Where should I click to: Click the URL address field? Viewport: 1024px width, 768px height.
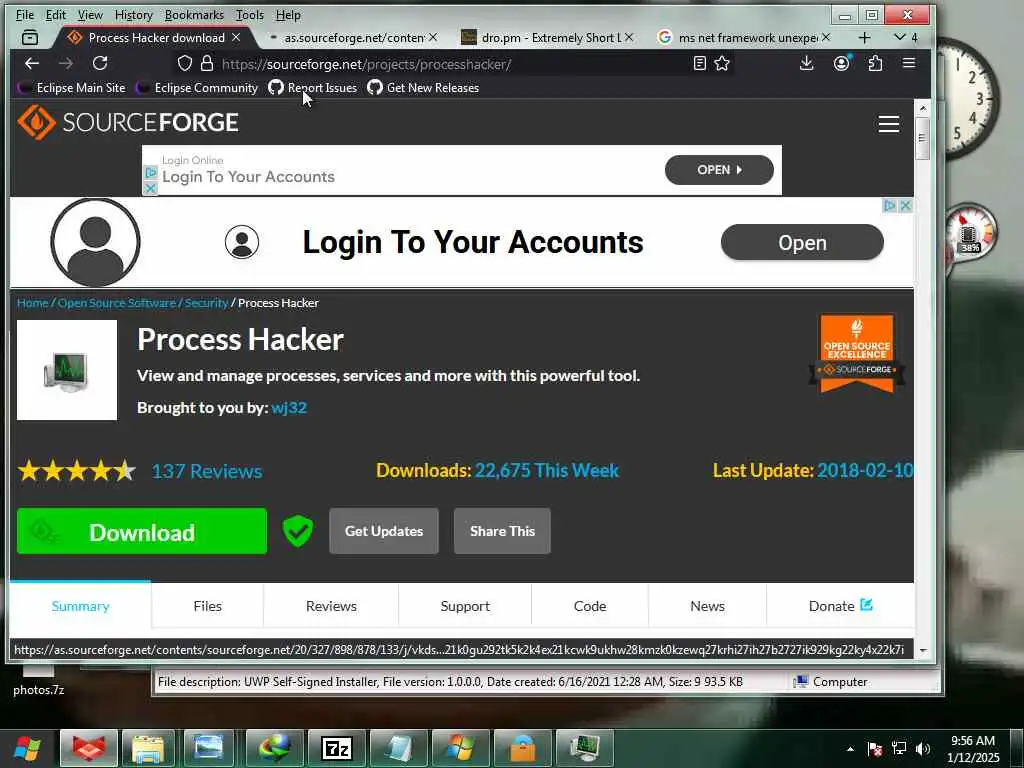pos(451,64)
